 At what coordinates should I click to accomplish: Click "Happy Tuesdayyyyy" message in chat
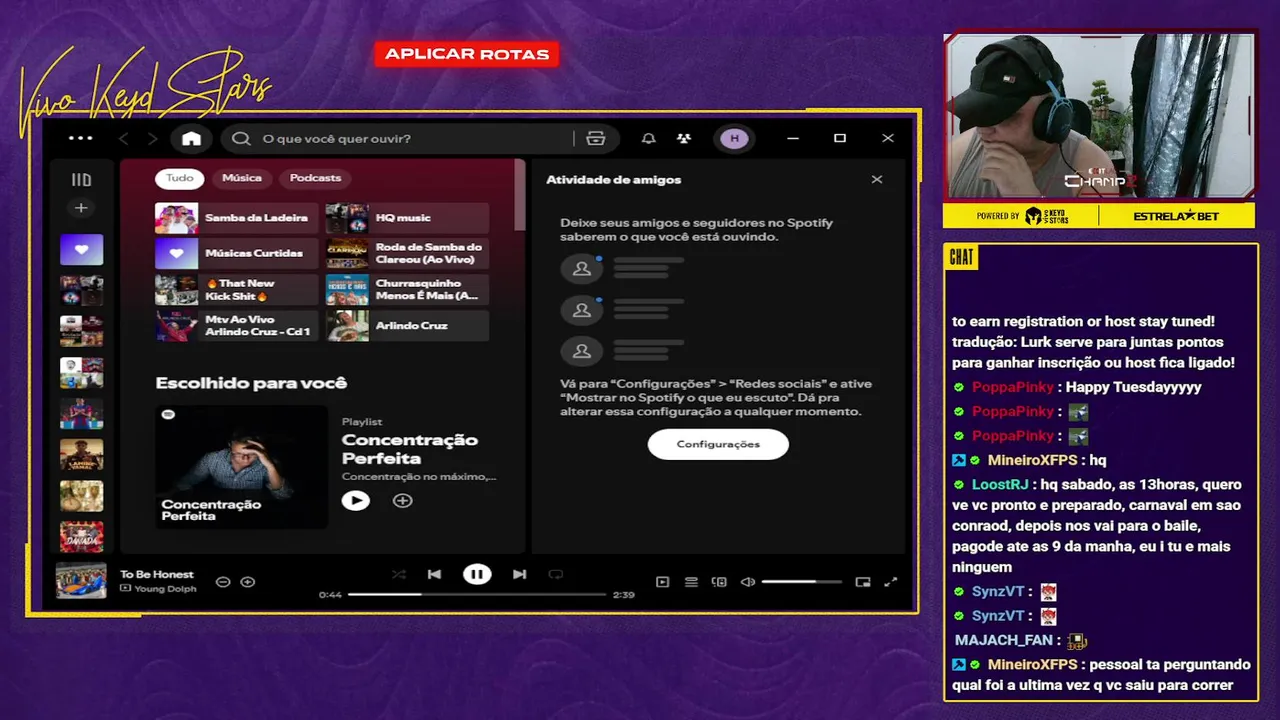coord(1134,387)
